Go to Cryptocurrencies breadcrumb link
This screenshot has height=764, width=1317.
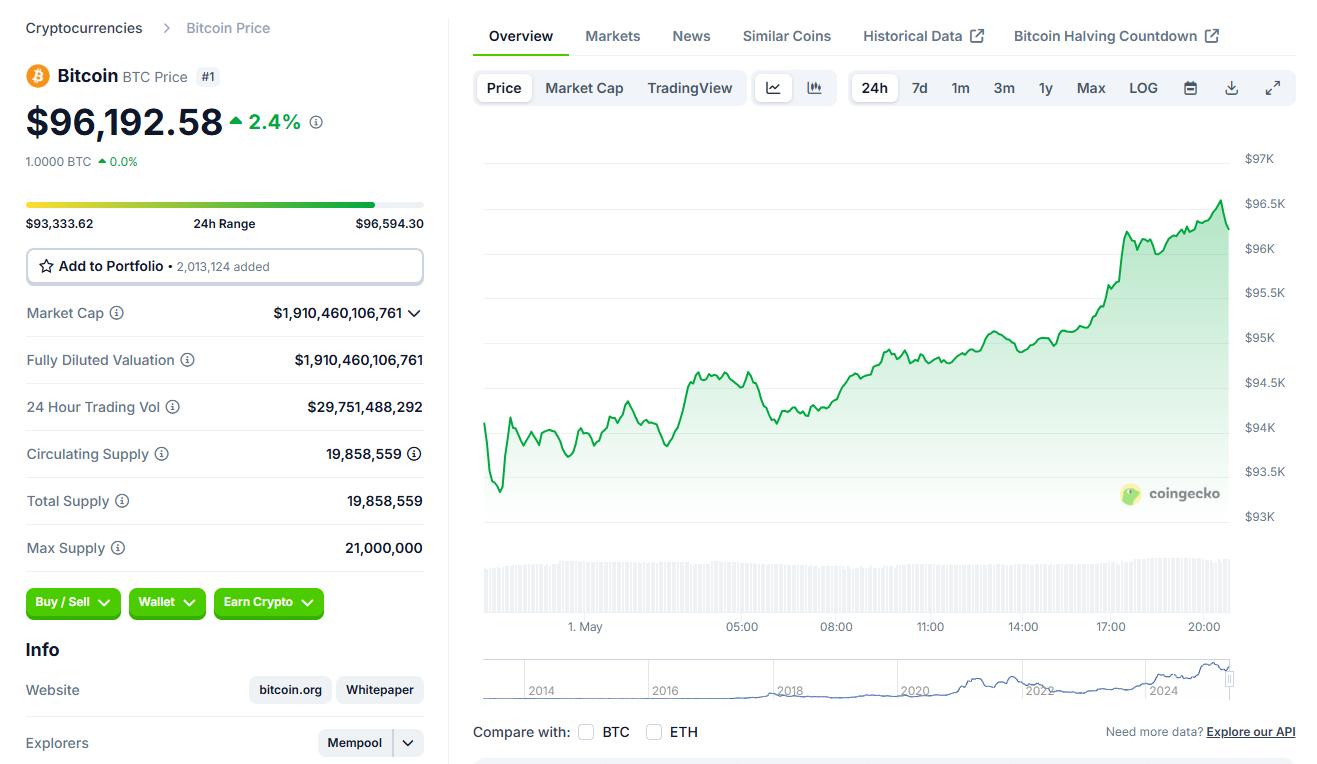tap(84, 28)
